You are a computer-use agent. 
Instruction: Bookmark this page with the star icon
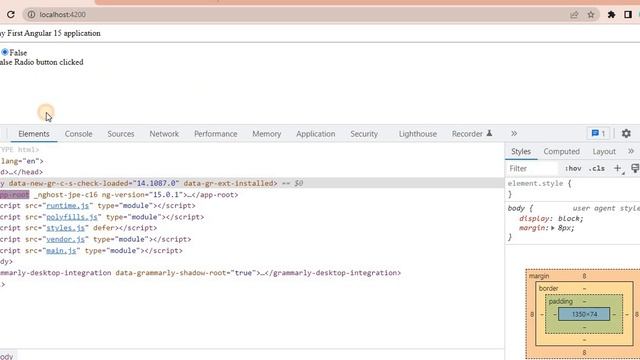[591, 15]
